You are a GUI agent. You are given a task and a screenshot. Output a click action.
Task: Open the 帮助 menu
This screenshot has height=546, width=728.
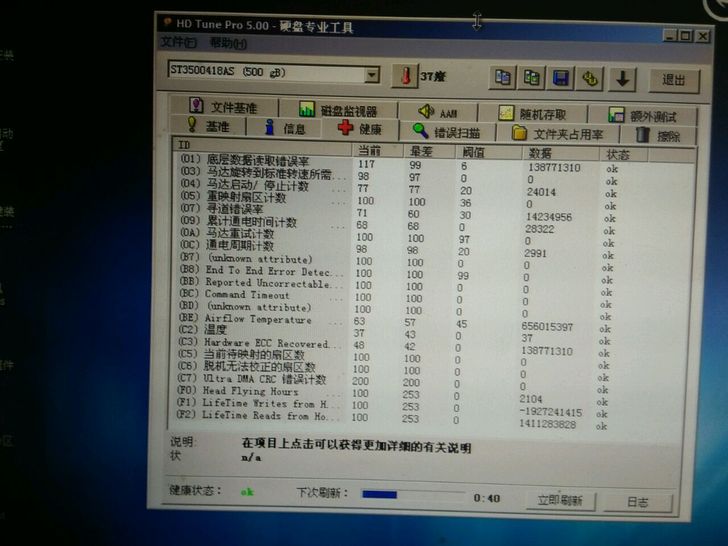pos(228,43)
